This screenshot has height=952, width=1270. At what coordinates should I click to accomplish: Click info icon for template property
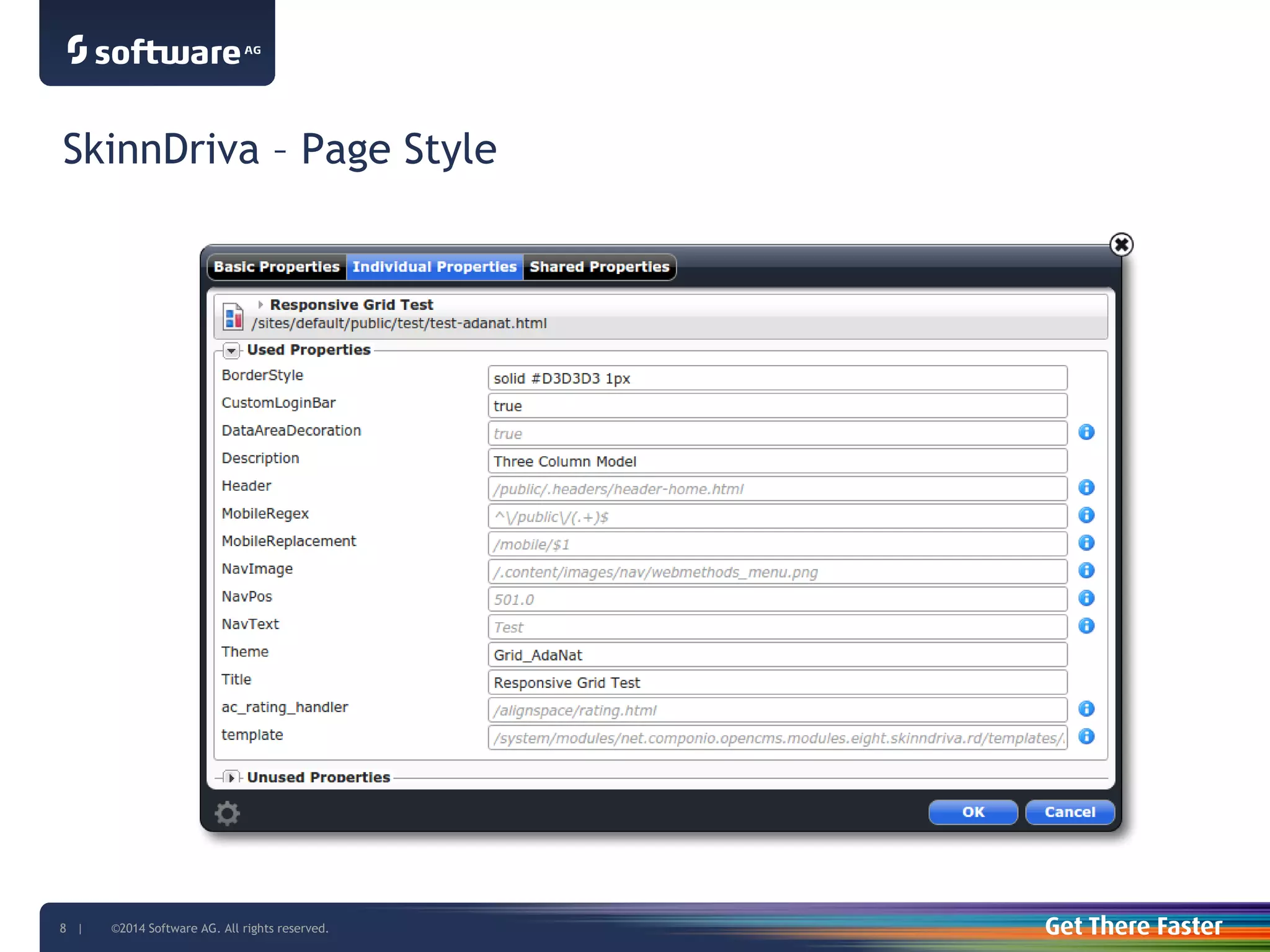[1086, 736]
